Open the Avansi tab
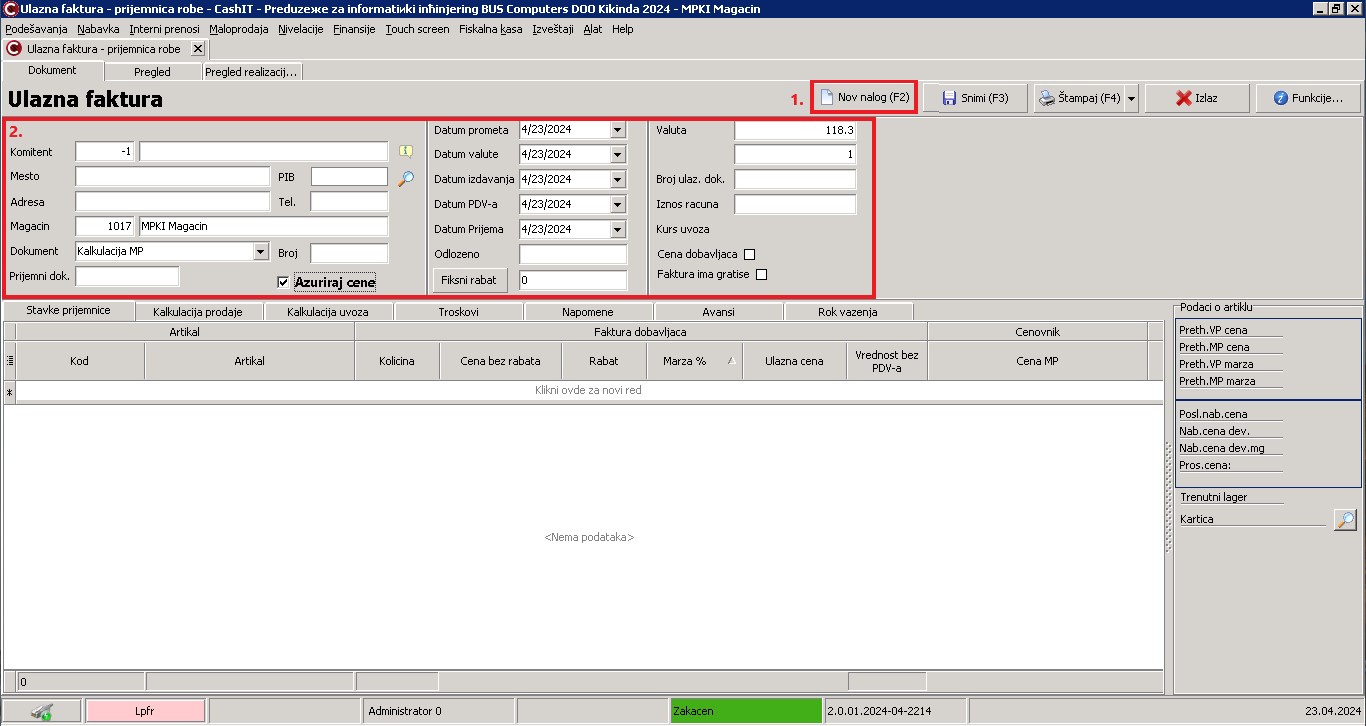 click(718, 312)
